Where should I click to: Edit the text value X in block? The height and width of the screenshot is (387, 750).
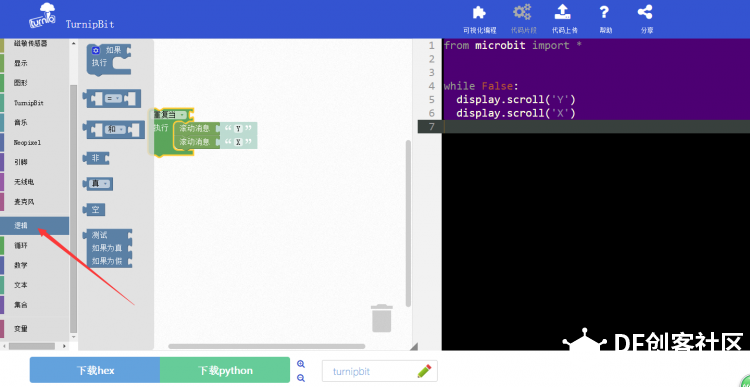tap(238, 142)
